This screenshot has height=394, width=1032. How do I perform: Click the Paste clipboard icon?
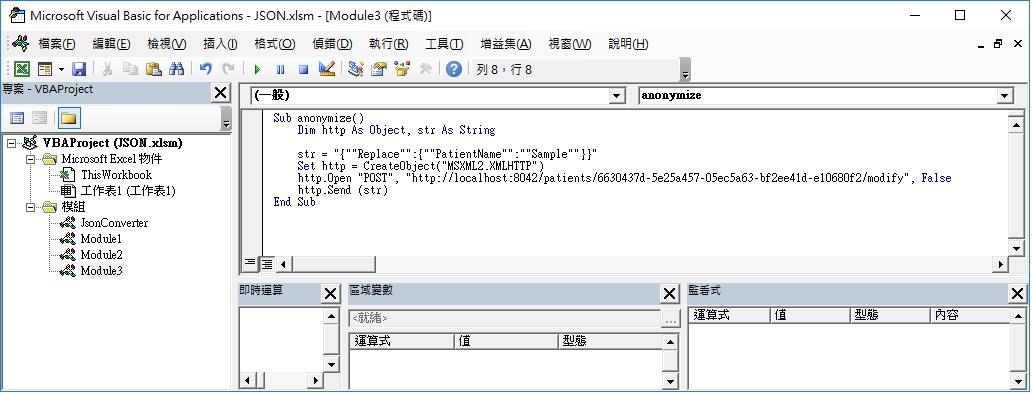point(153,68)
